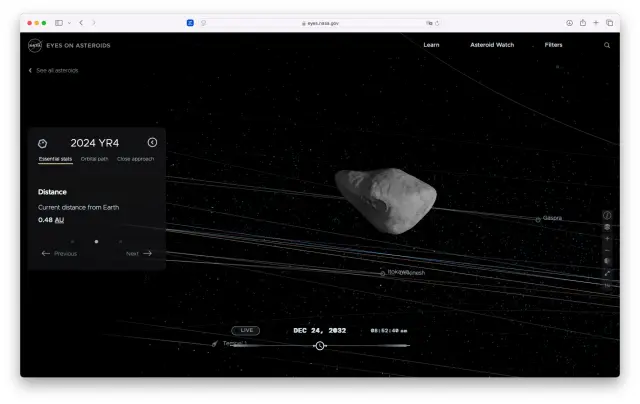The image size is (640, 404).
Task: Click the time slider handle
Action: pyautogui.click(x=320, y=345)
